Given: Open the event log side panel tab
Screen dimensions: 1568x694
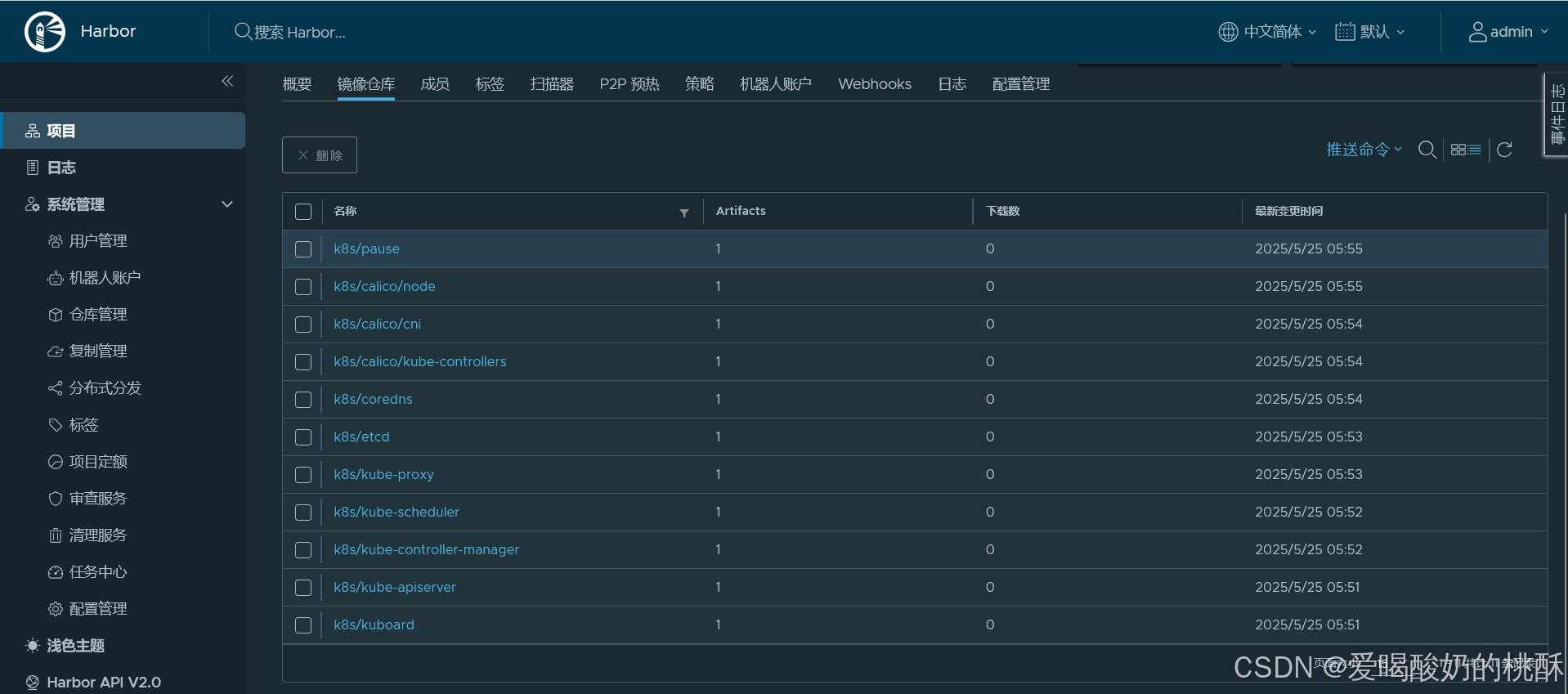Looking at the screenshot, I should [1557, 114].
